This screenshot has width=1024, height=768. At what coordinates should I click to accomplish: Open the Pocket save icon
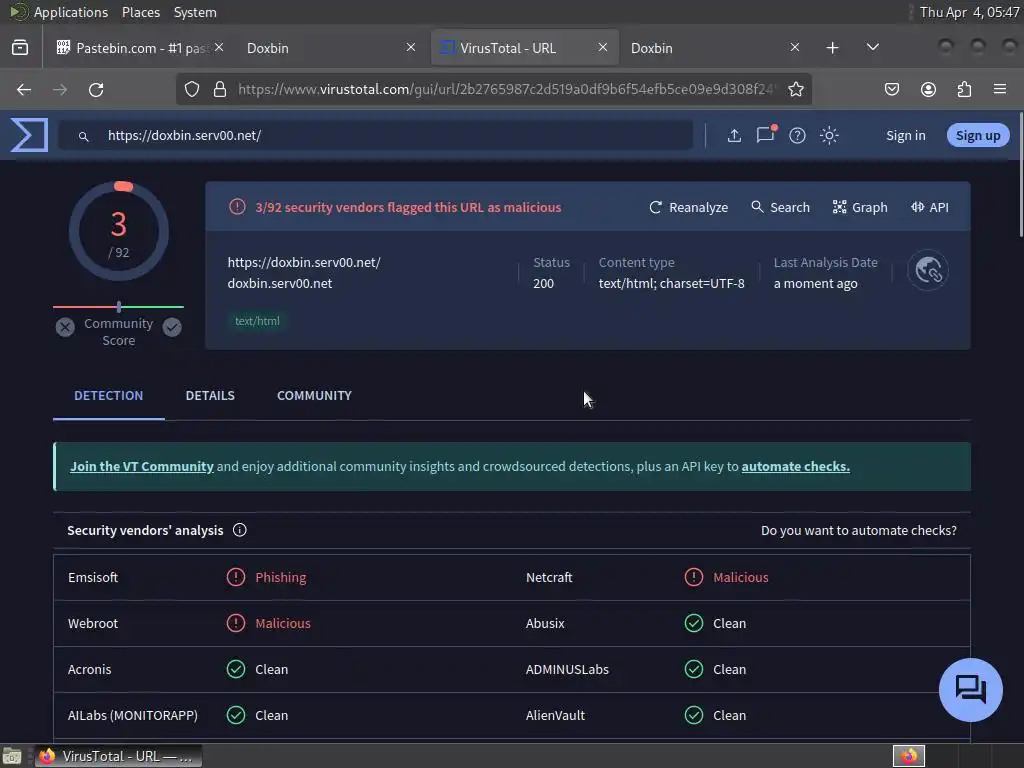(x=891, y=89)
